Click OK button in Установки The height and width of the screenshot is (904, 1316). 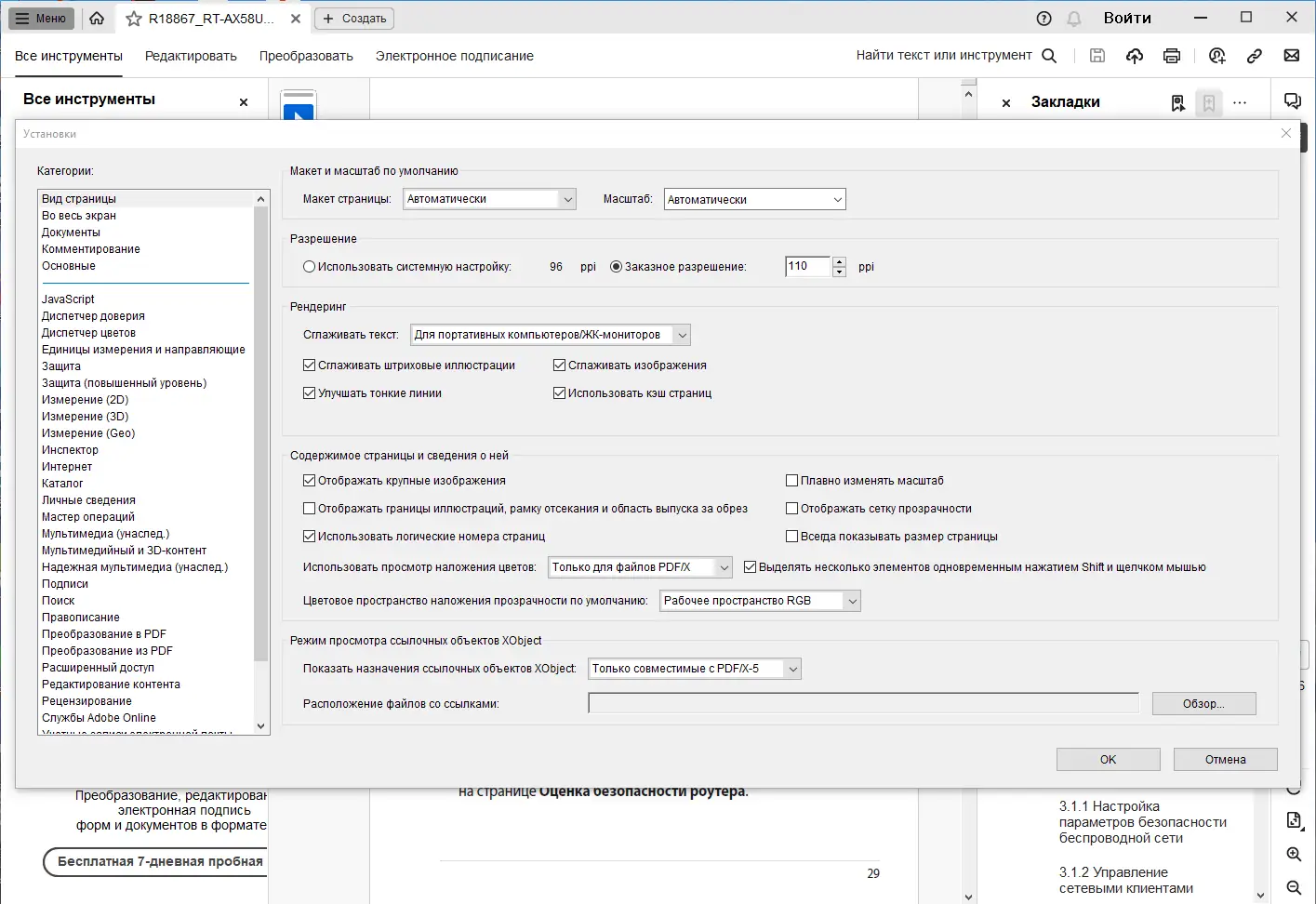point(1108,760)
